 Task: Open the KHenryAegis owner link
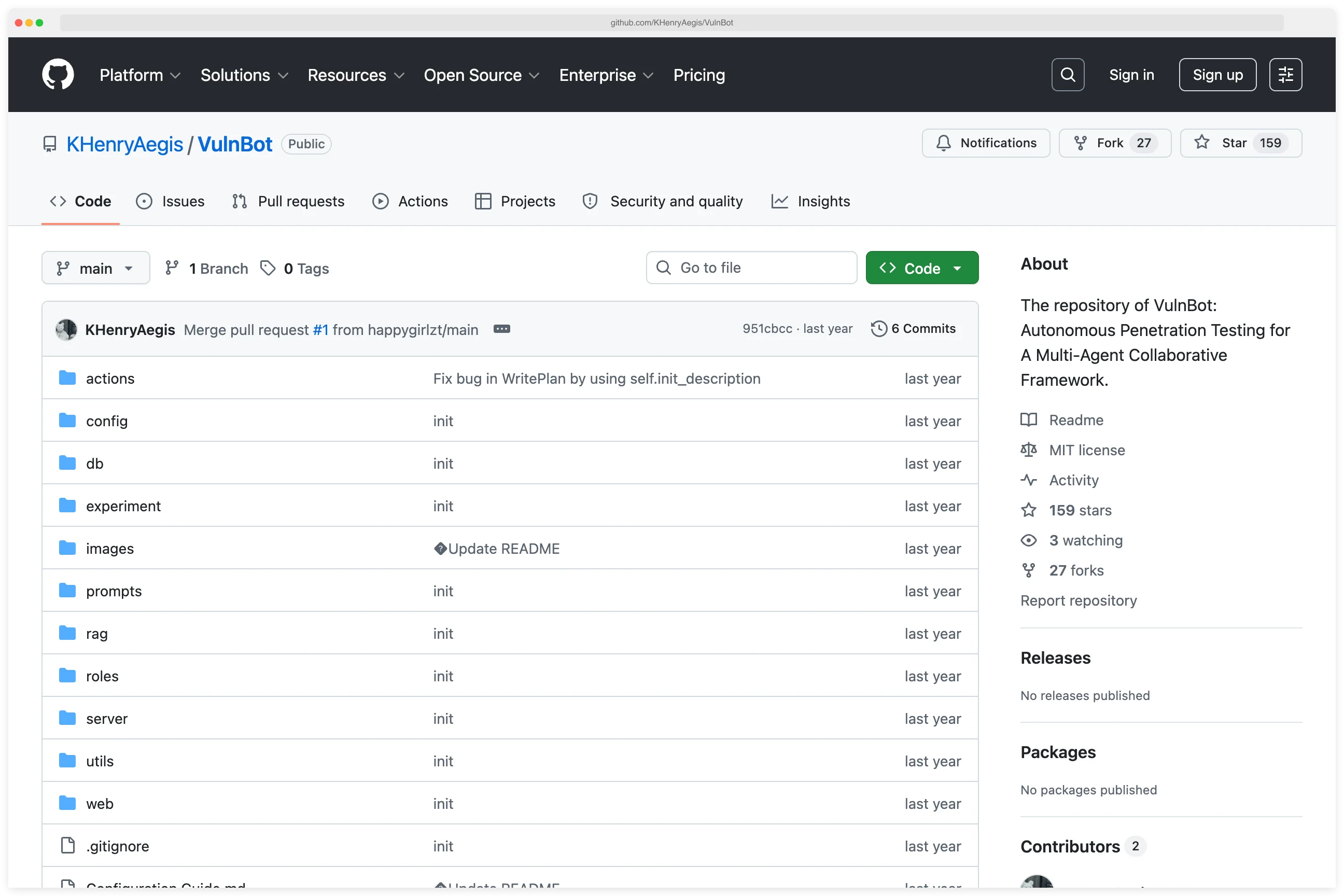[124, 144]
